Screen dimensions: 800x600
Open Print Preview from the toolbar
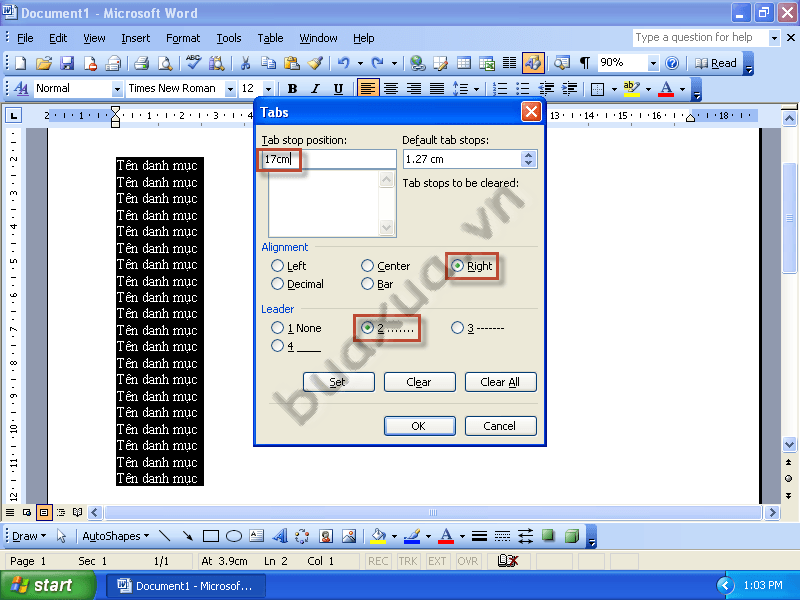[x=165, y=63]
